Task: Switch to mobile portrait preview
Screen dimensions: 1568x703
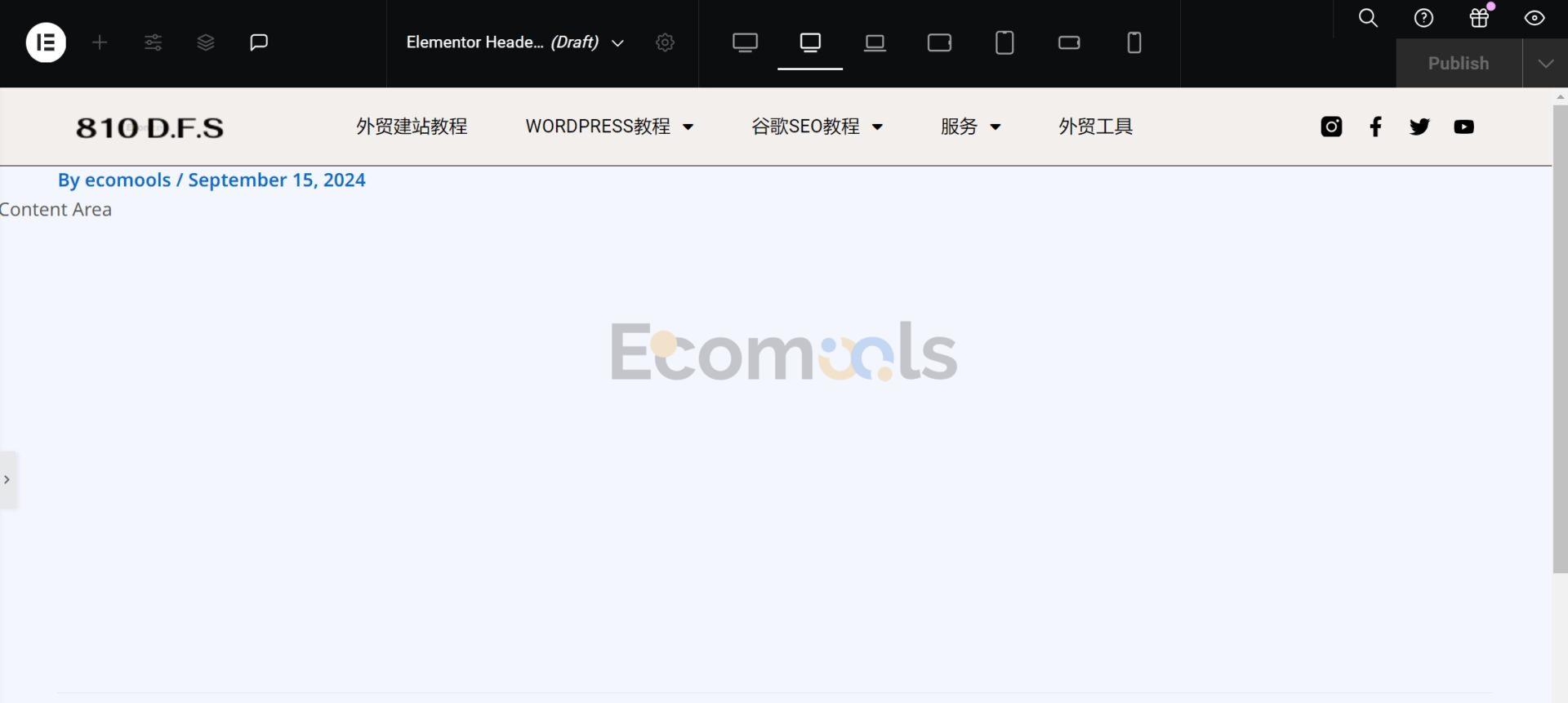Action: tap(1134, 42)
